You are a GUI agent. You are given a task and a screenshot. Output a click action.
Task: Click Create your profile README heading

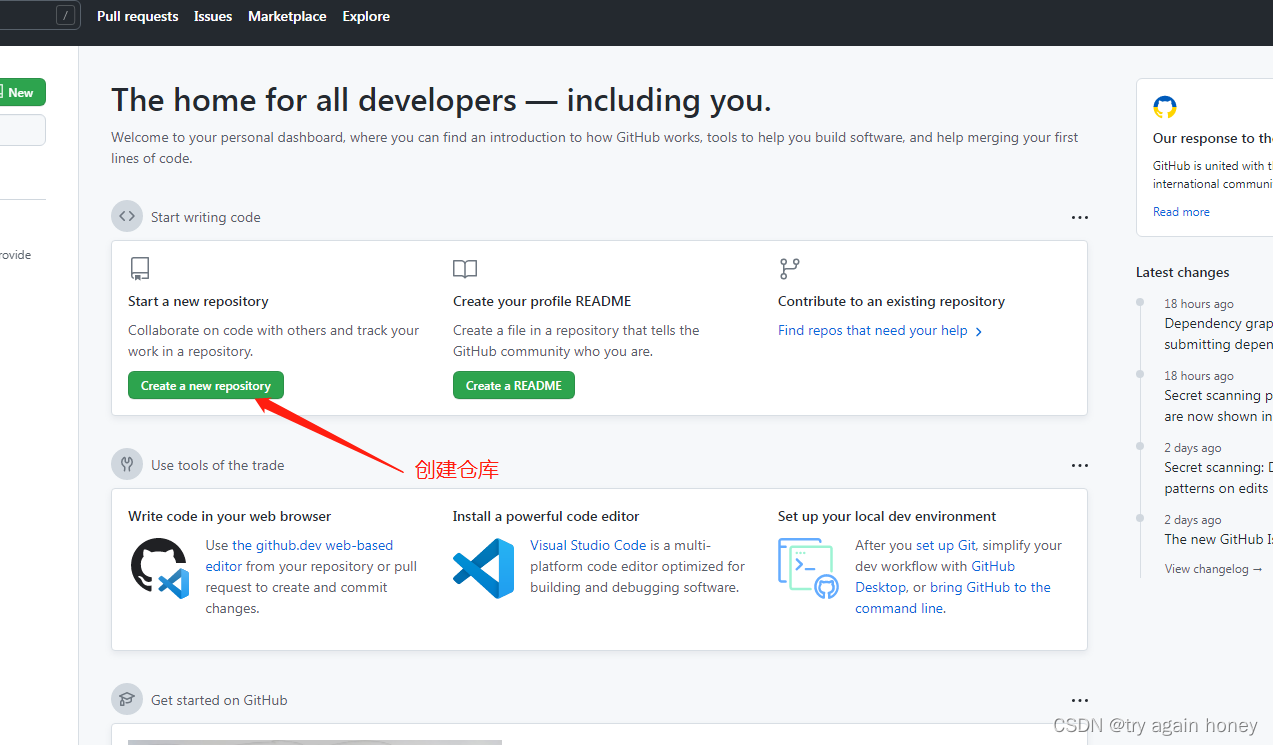pos(542,301)
